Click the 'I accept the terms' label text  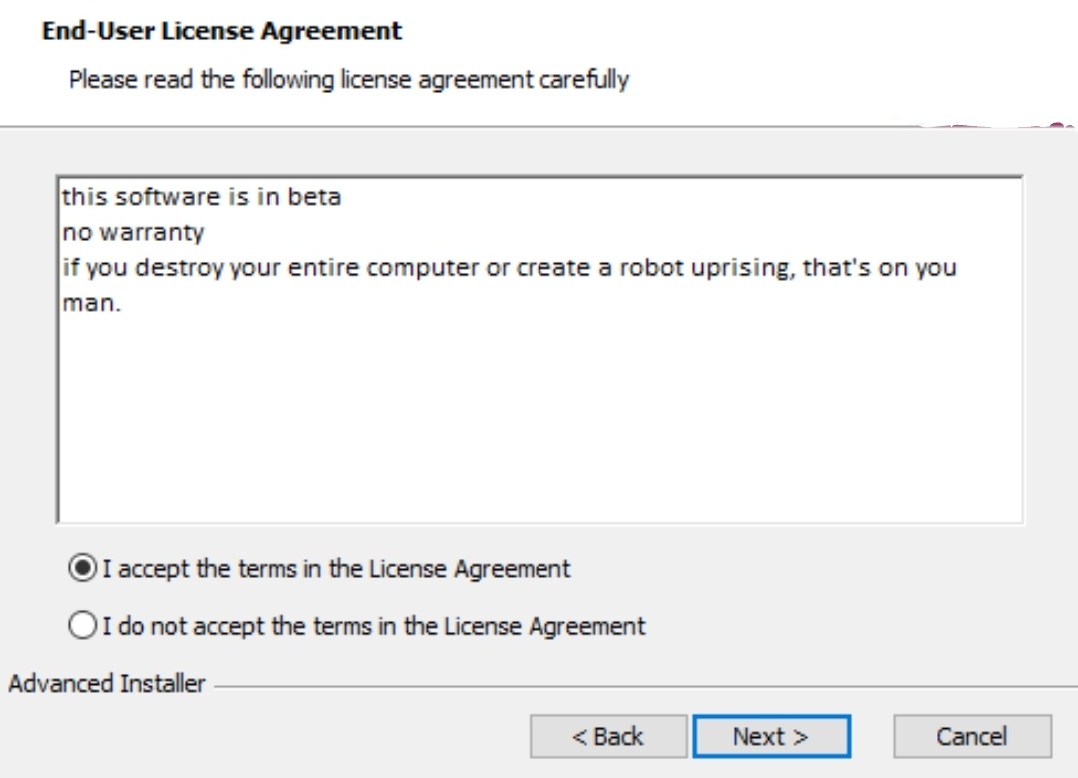(x=336, y=569)
